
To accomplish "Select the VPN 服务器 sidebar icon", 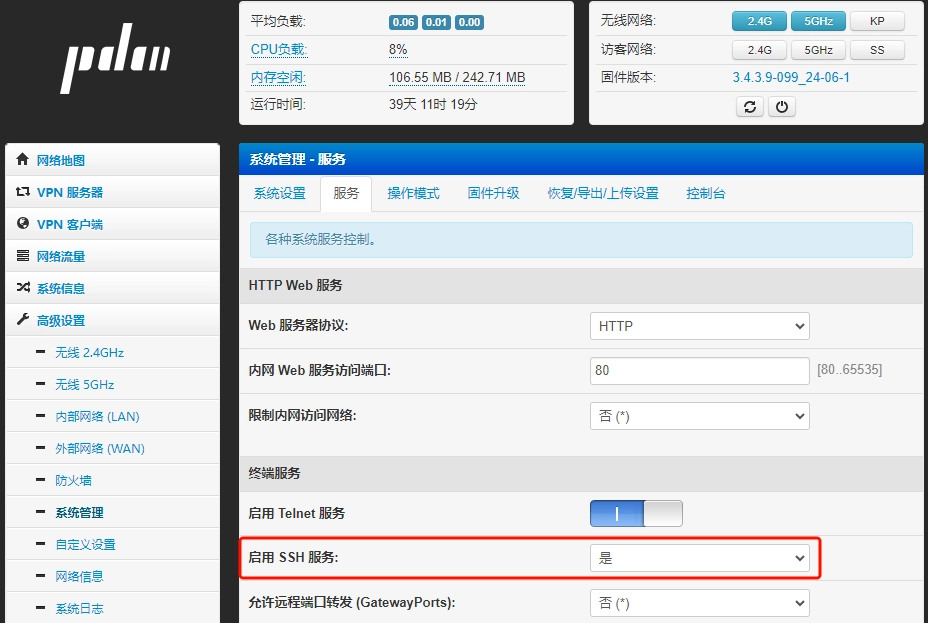I will (22, 192).
